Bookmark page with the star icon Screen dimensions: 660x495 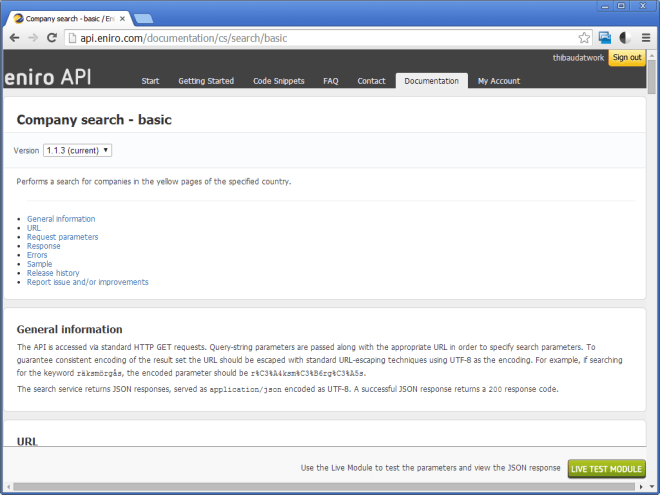point(583,37)
